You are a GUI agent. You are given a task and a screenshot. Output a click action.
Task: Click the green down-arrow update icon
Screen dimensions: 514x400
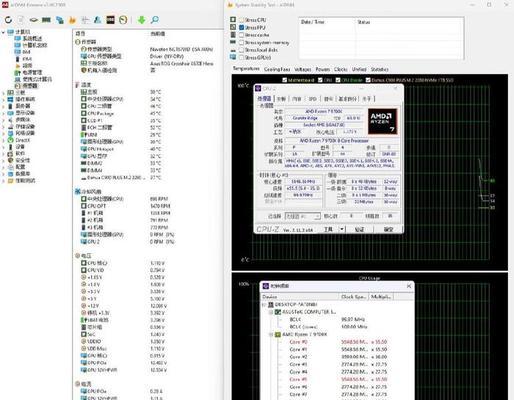pyautogui.click(x=142, y=20)
